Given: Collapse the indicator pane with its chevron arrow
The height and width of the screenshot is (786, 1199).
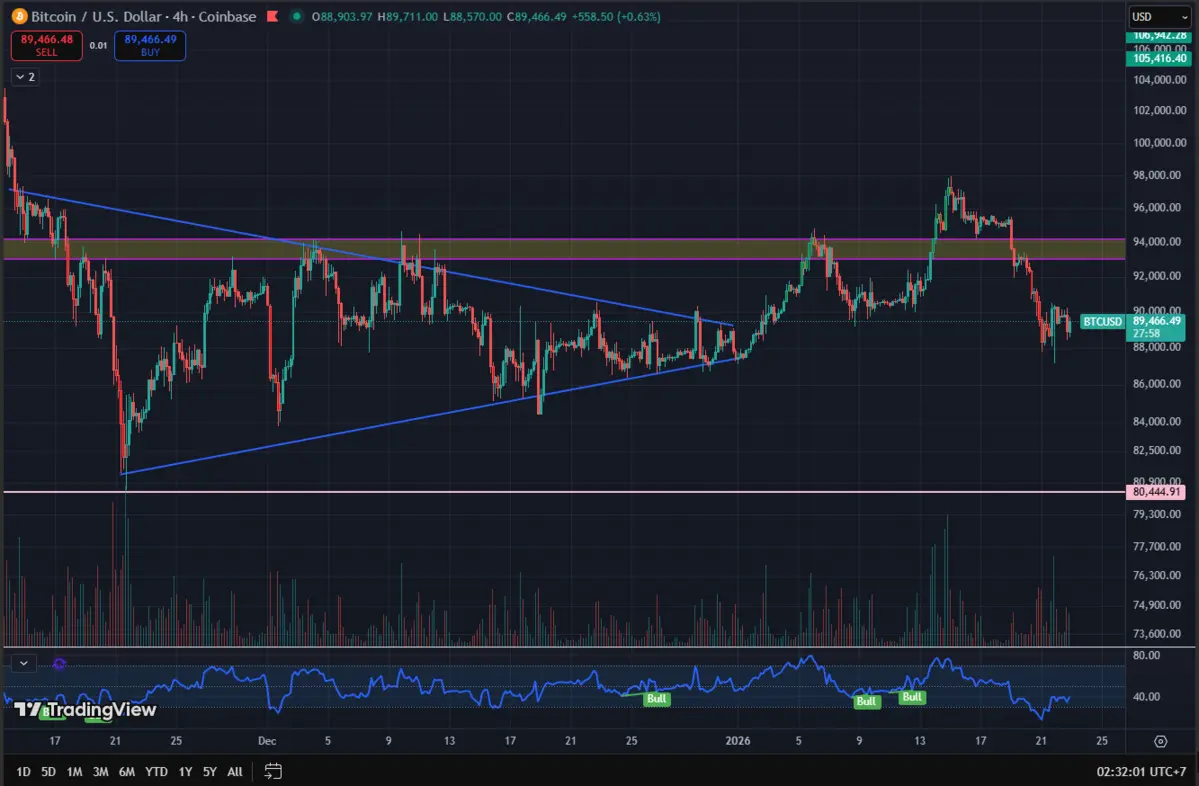Looking at the screenshot, I should click(x=21, y=663).
